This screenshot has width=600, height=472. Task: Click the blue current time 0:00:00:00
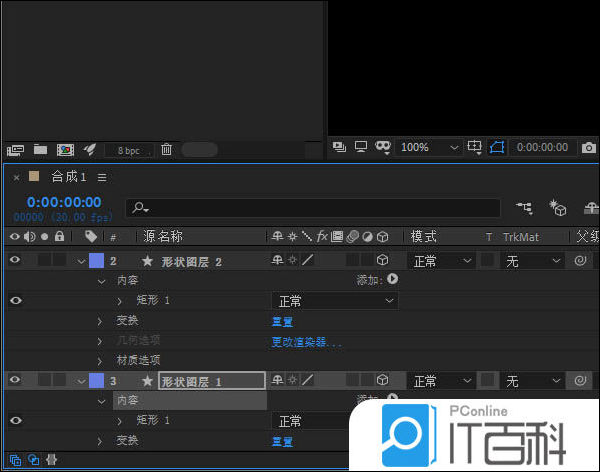click(64, 202)
